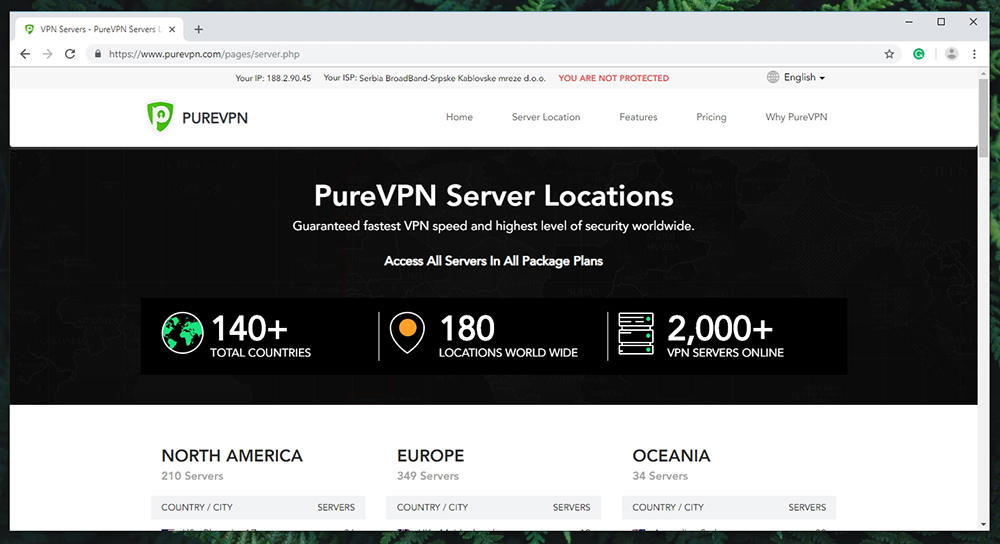Screen dimensions: 1000x544
Task: Select the VPN Servers - PureVPN tab
Action: coord(98,29)
